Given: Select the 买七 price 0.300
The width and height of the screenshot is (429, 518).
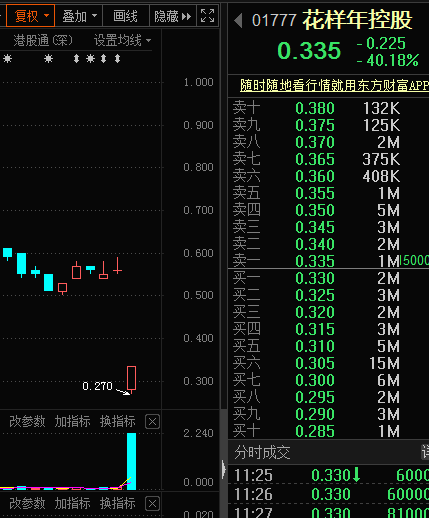Looking at the screenshot, I should [x=315, y=380].
